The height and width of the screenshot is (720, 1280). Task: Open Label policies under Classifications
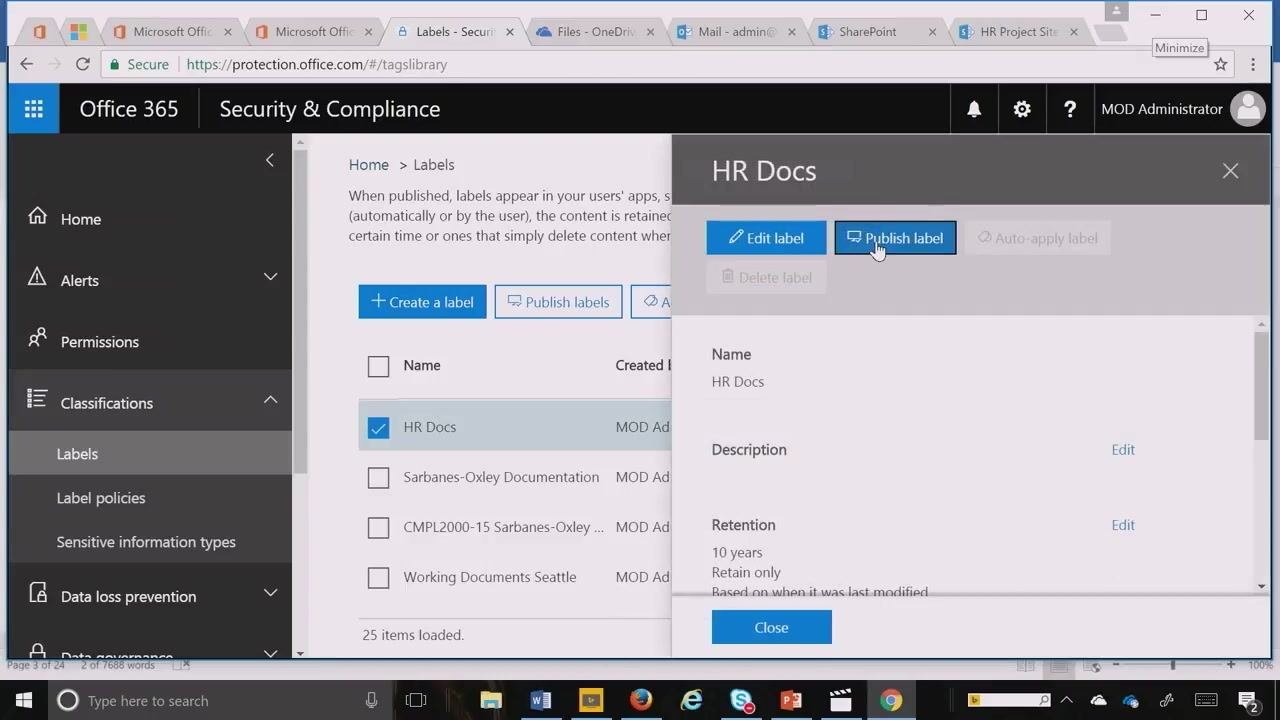[x=101, y=498]
